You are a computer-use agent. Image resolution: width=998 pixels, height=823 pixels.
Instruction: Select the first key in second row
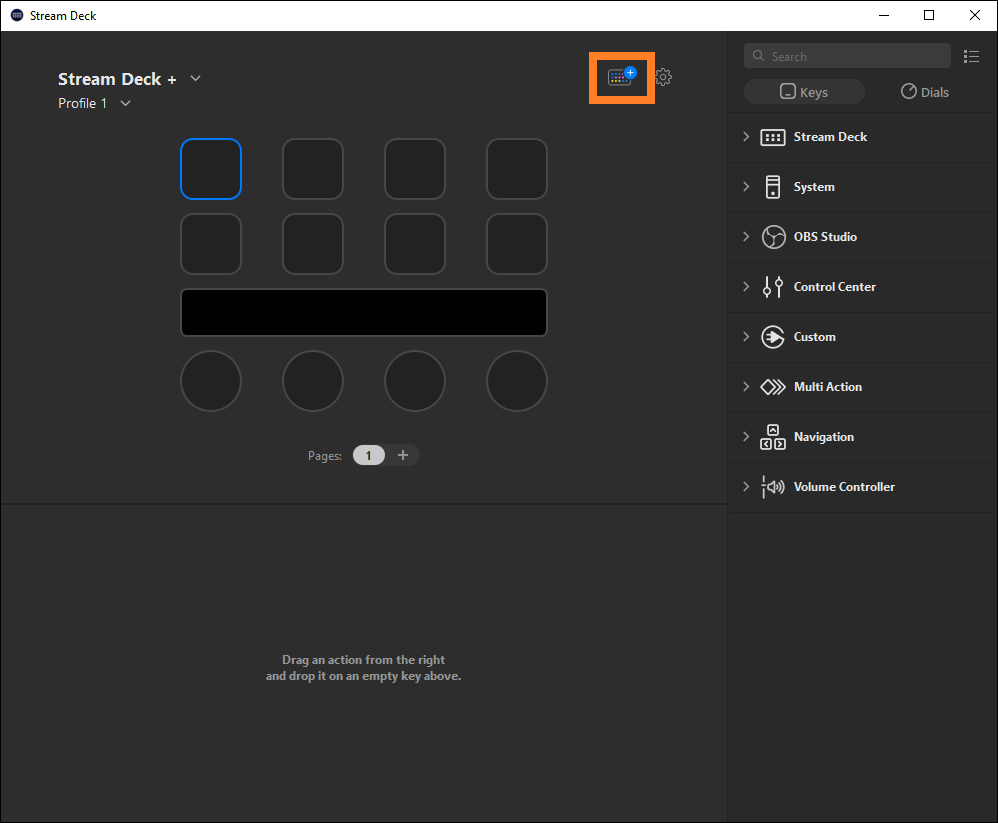point(211,244)
